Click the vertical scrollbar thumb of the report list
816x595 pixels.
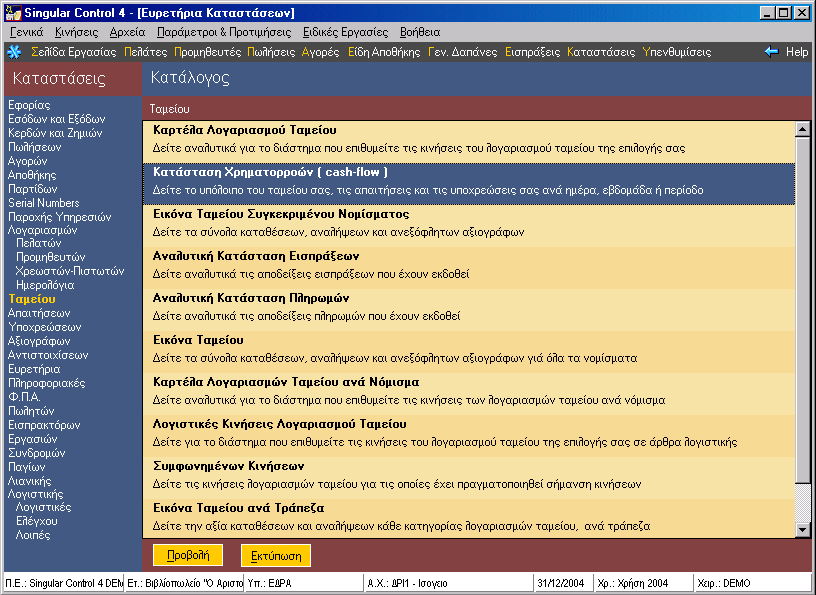pos(802,309)
